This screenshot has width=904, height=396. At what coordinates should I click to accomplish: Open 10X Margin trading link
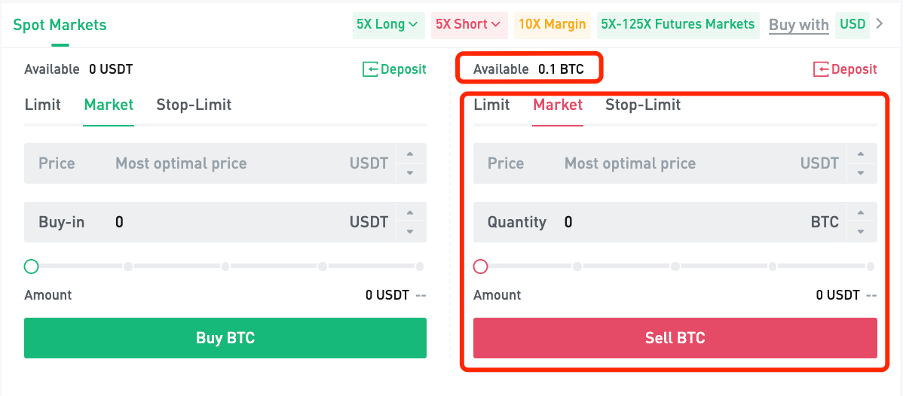pos(552,25)
